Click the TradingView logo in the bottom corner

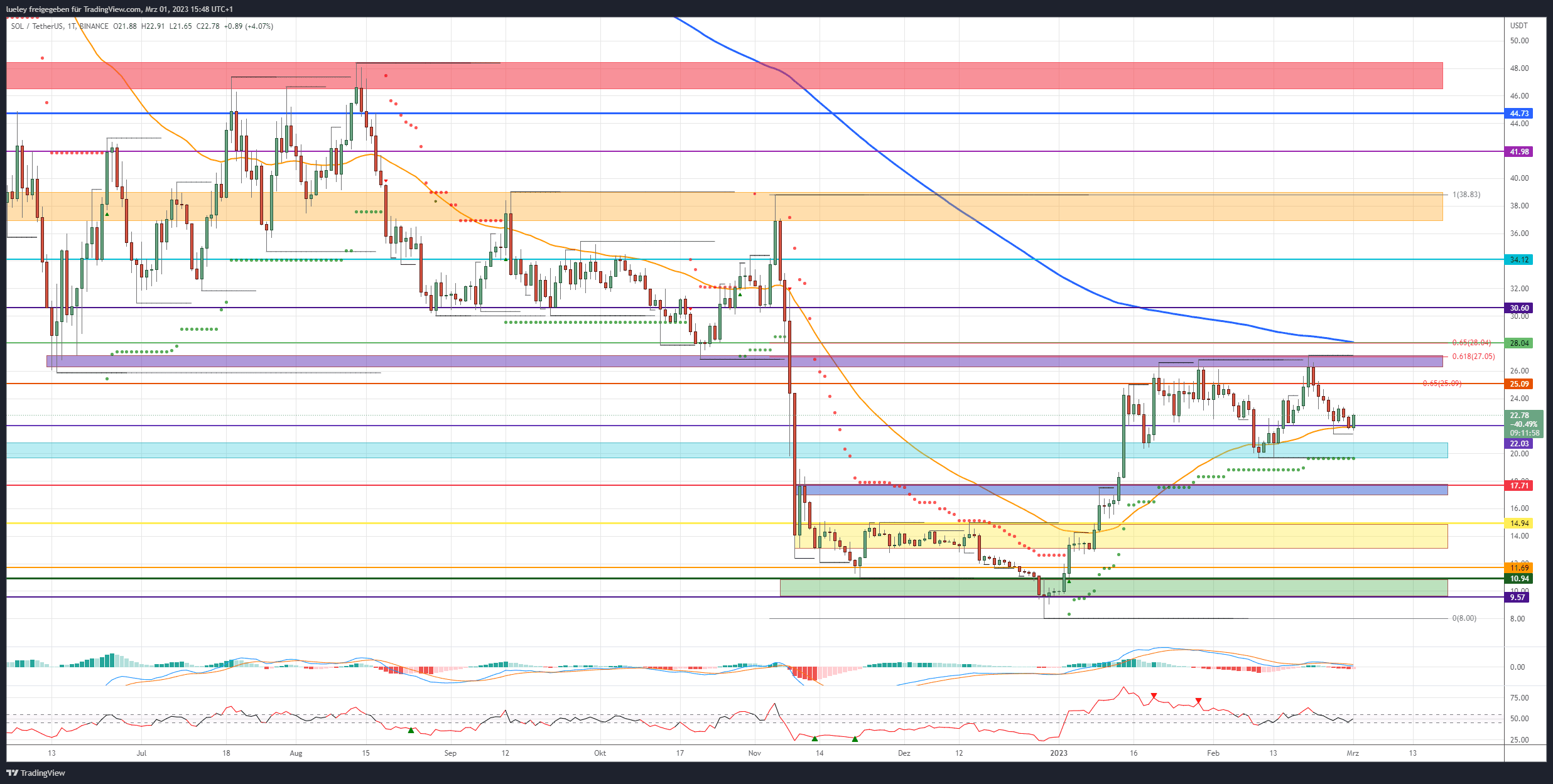(x=36, y=773)
